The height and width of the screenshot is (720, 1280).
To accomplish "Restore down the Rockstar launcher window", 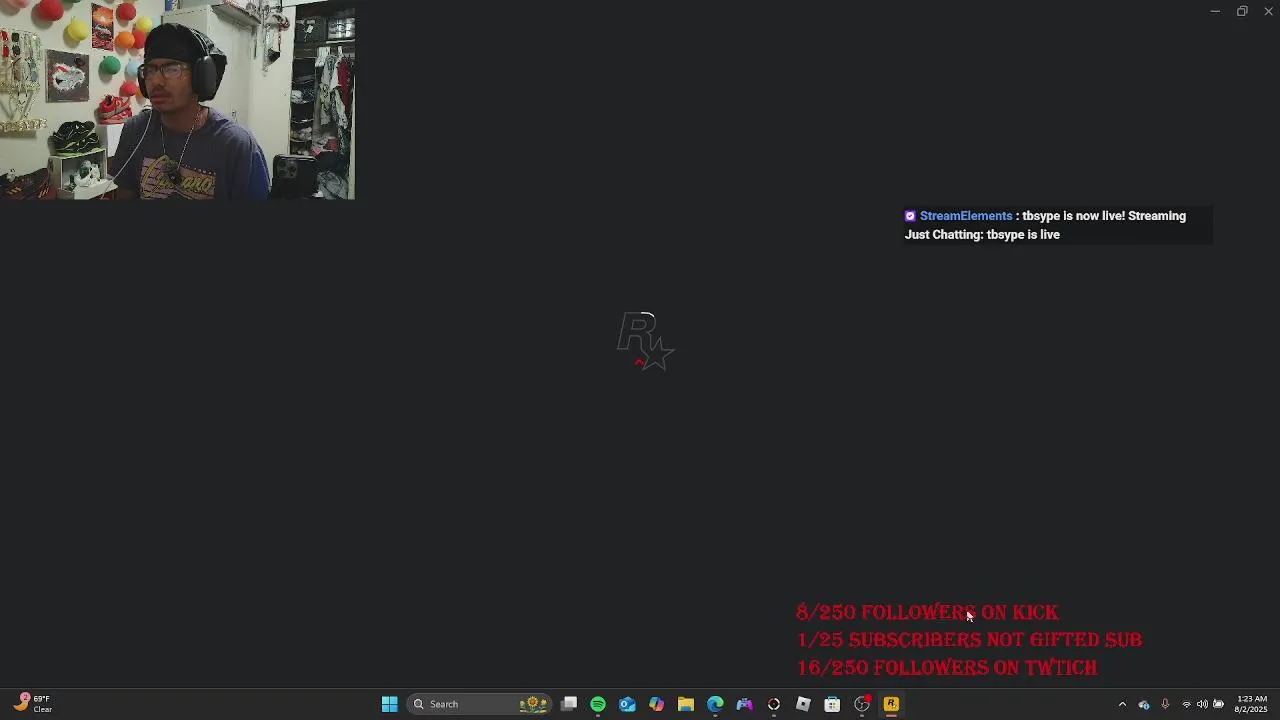I will 1242,11.
